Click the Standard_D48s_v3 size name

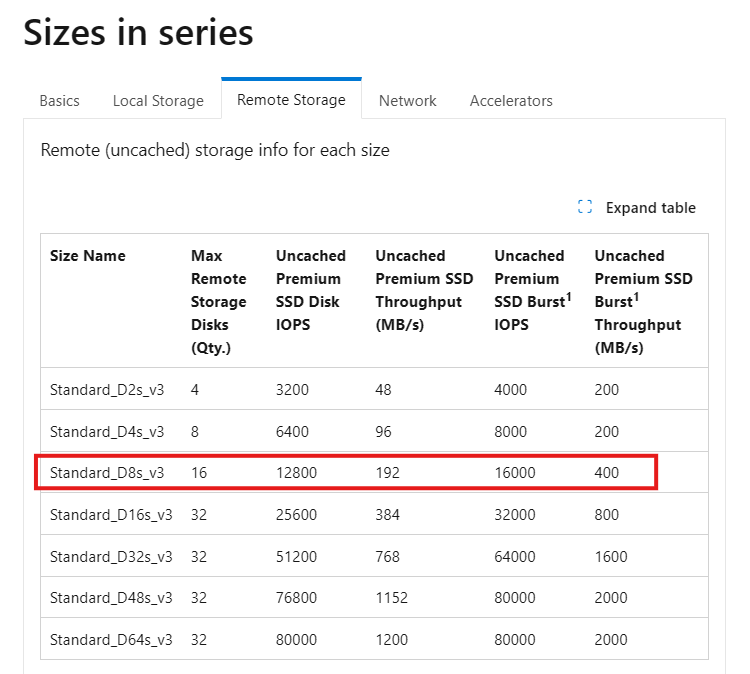point(111,598)
